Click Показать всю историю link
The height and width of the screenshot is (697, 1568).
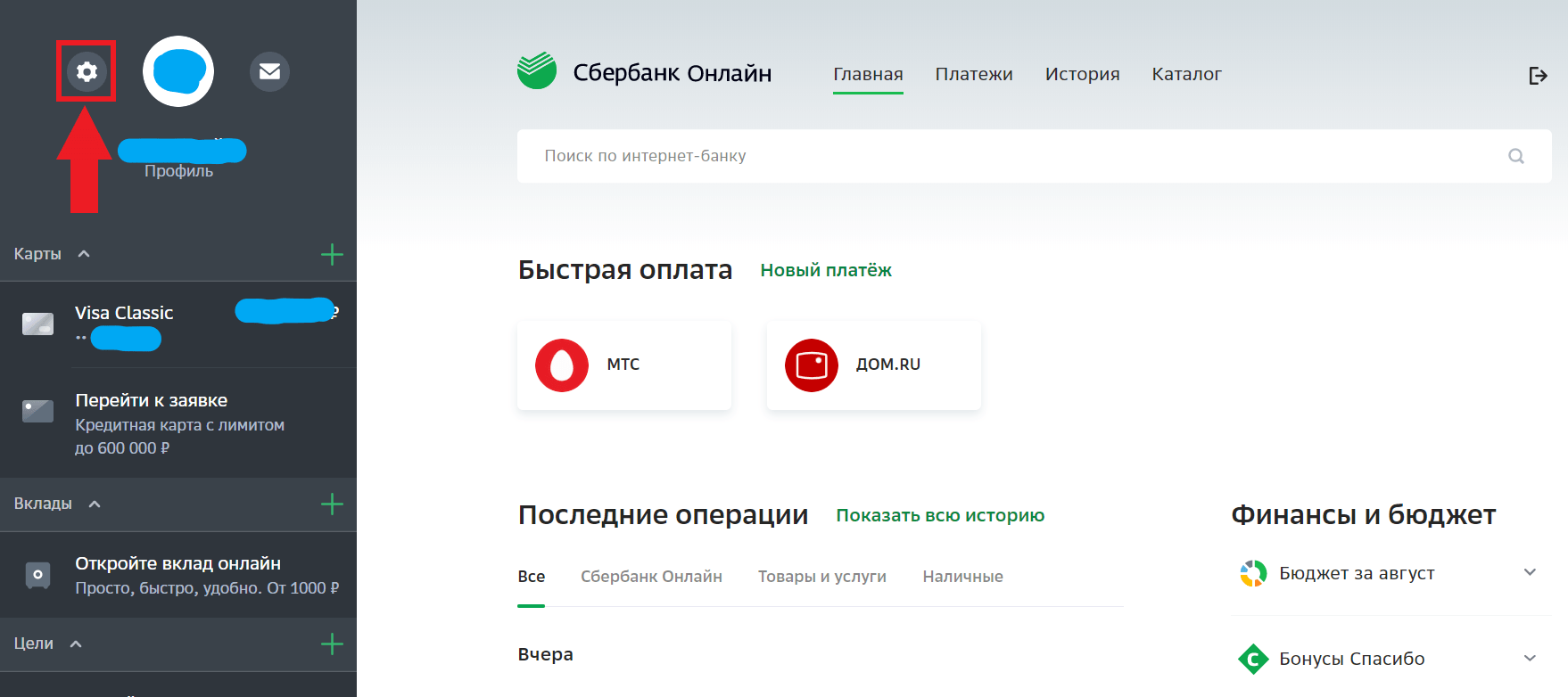pos(939,515)
